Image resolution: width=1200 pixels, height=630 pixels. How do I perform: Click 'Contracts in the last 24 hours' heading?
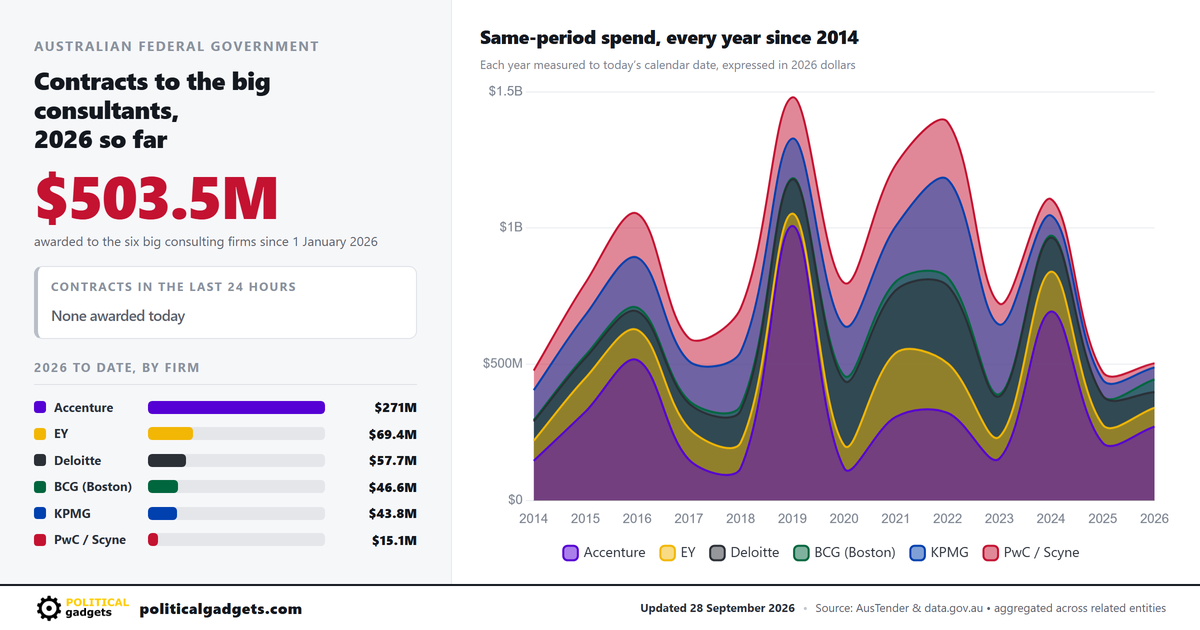click(174, 287)
